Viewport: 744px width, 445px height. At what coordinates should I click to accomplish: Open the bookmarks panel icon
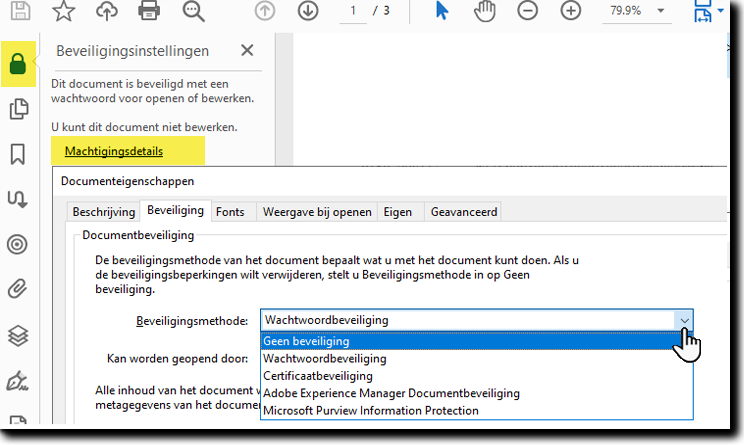click(18, 154)
